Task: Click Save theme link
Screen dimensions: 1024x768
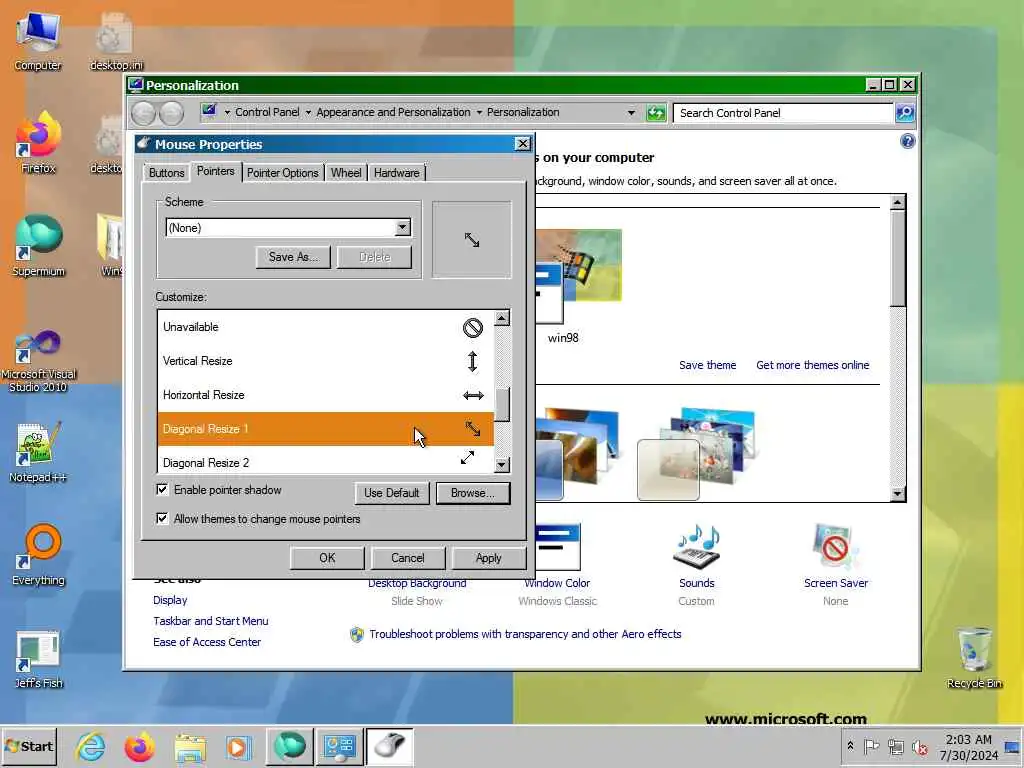Action: pos(707,365)
